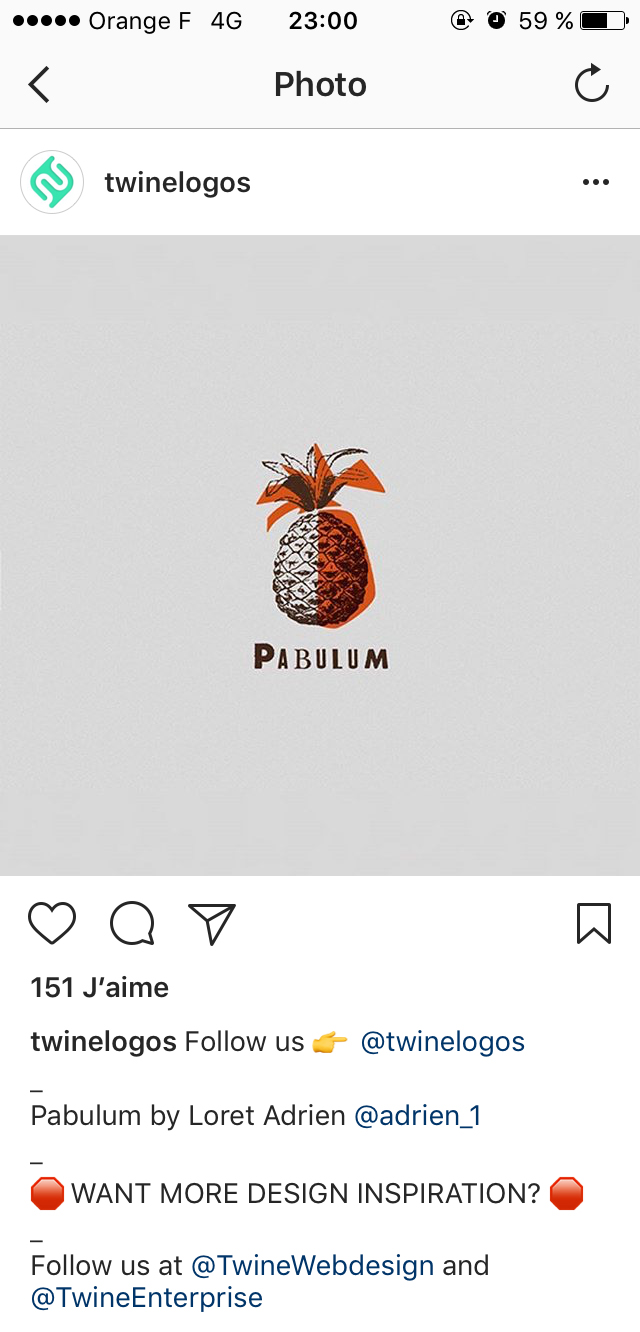View the list of 151 J'aime
The image size is (640, 1332).
pos(100,988)
